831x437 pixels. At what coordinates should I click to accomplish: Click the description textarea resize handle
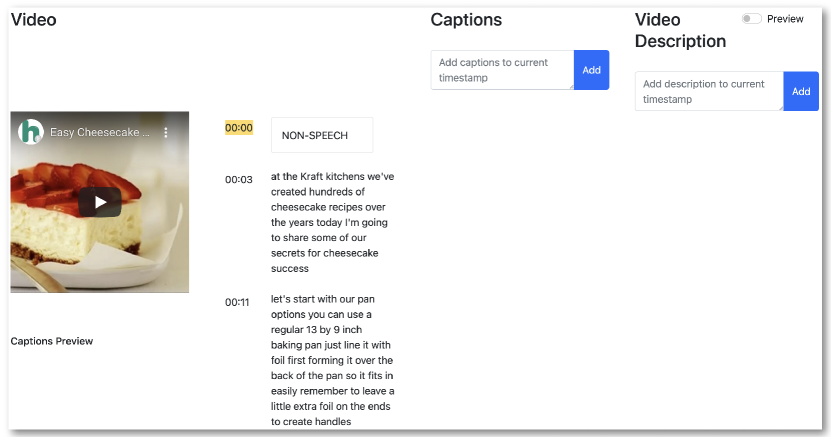click(780, 108)
